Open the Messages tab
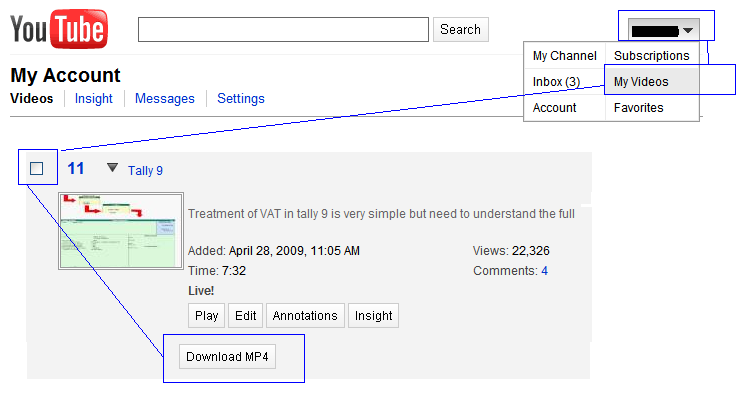This screenshot has width=741, height=398. pos(164,98)
